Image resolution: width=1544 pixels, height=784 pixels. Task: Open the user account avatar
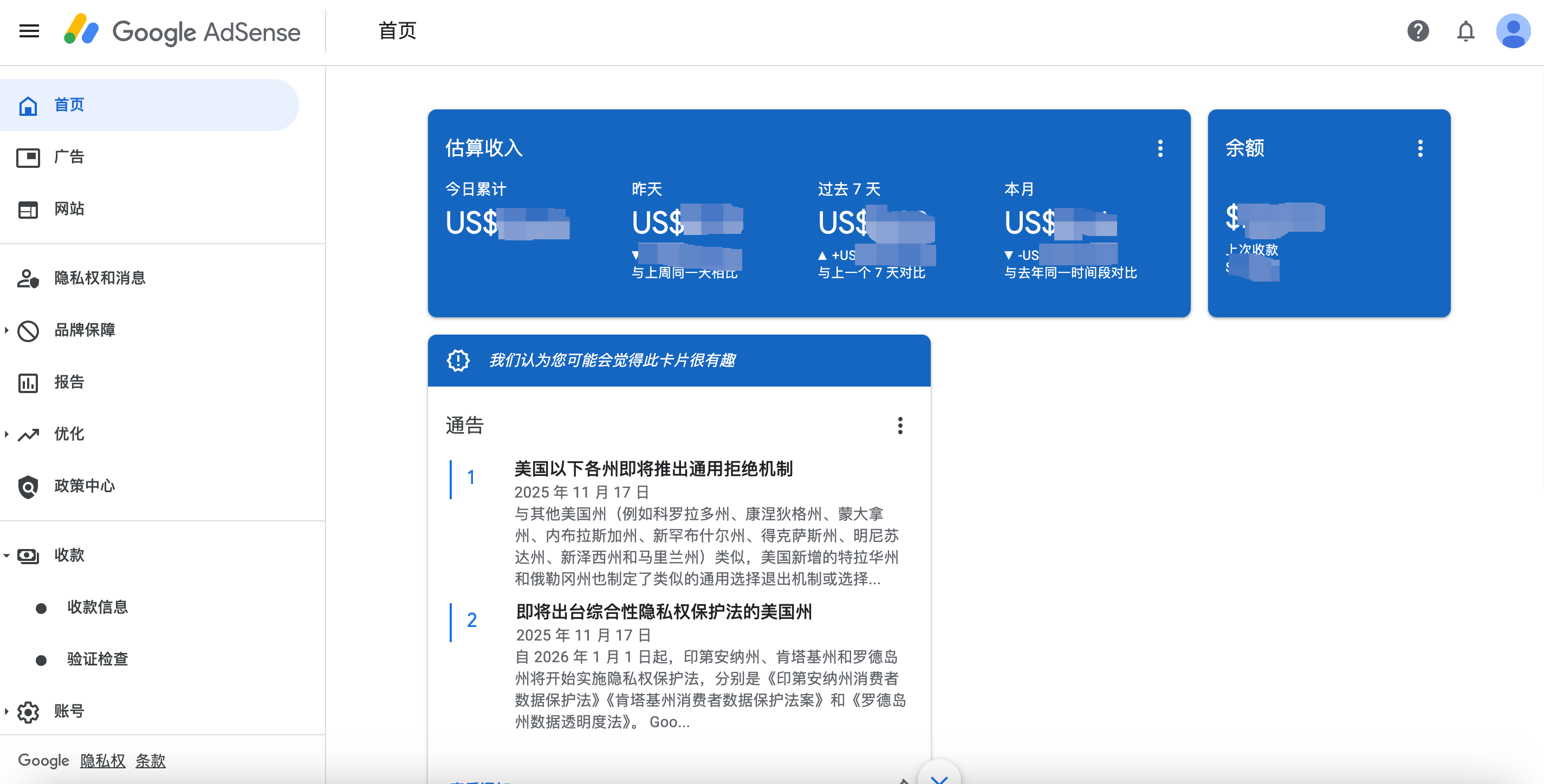[x=1513, y=31]
